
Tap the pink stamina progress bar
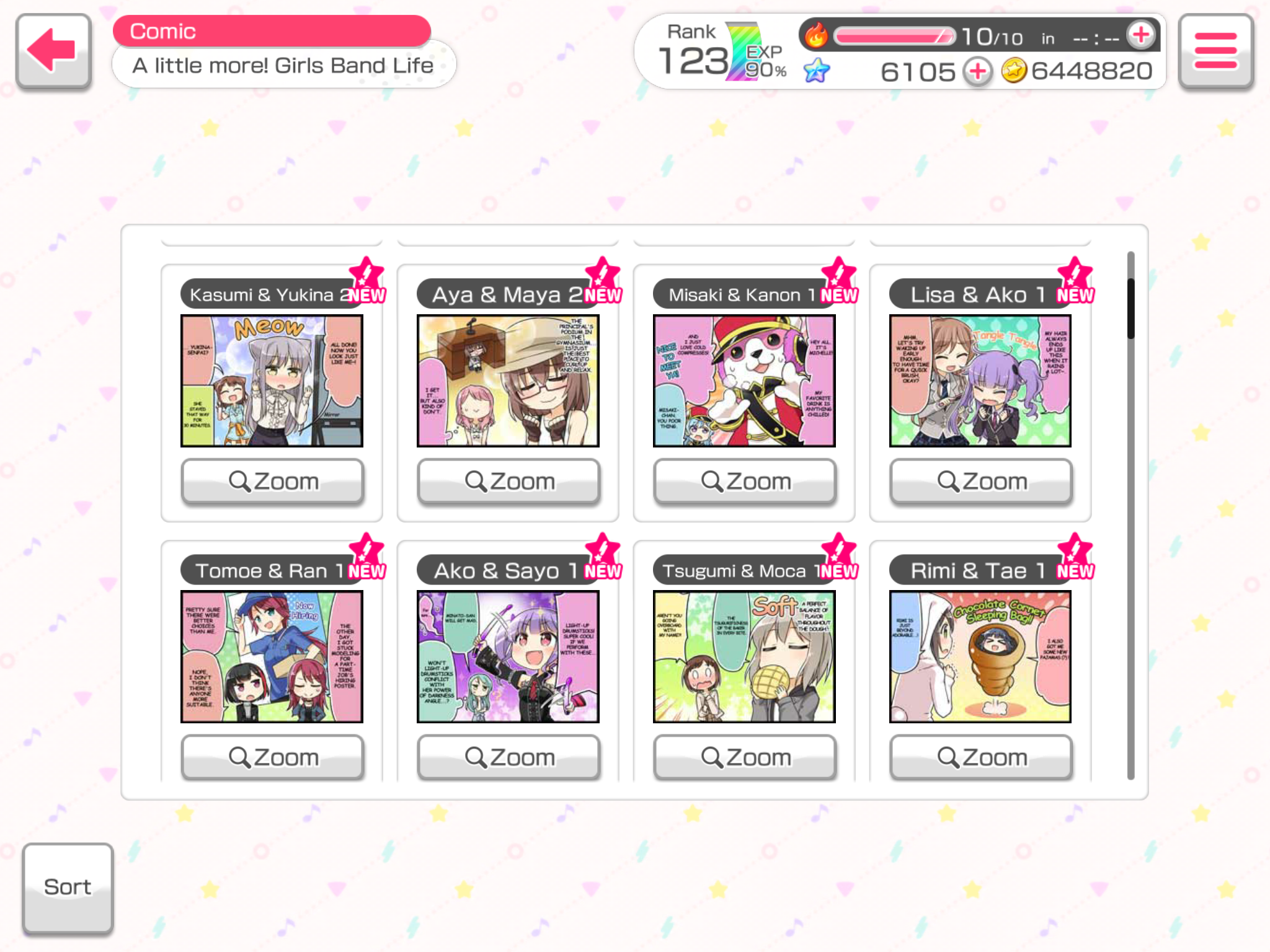pos(894,36)
